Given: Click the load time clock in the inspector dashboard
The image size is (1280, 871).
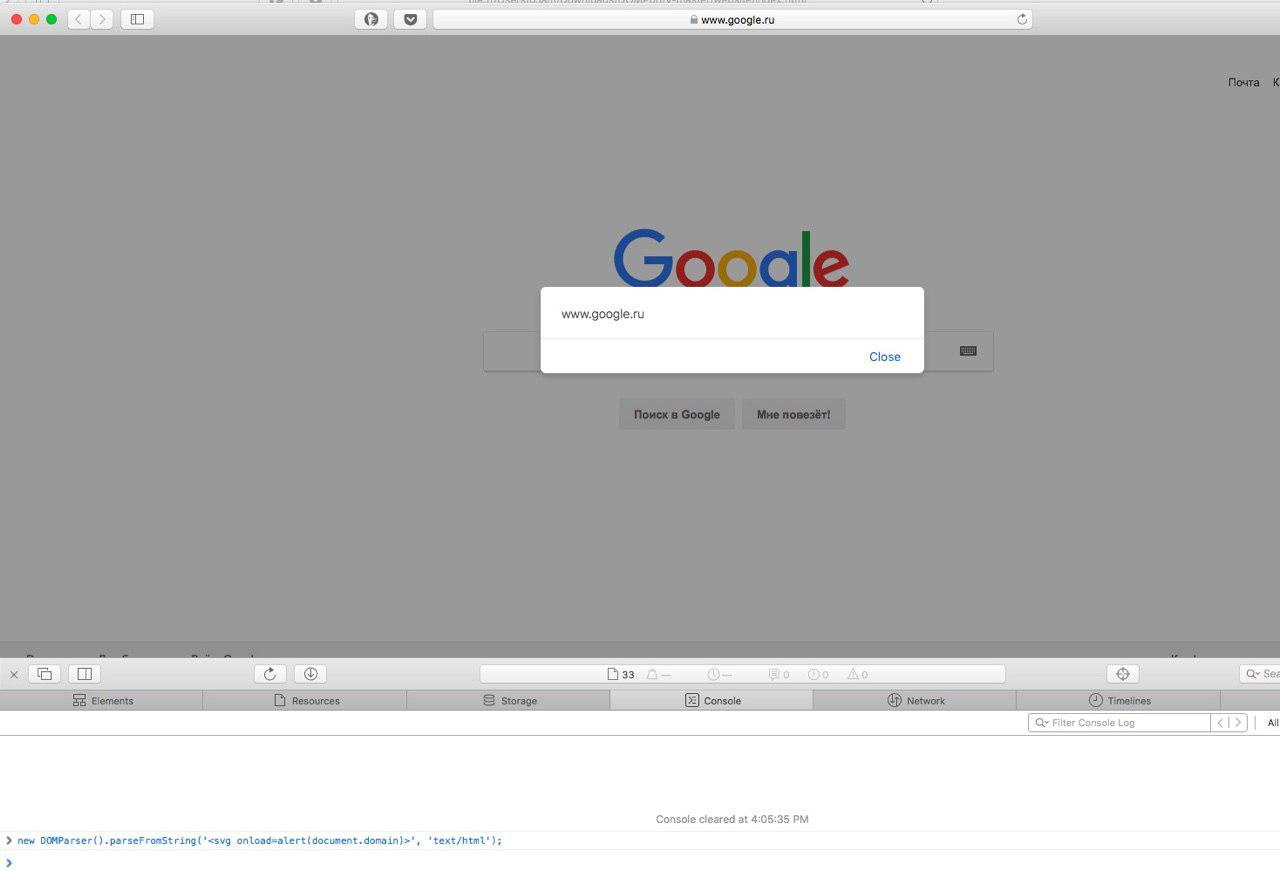Looking at the screenshot, I should [x=719, y=674].
